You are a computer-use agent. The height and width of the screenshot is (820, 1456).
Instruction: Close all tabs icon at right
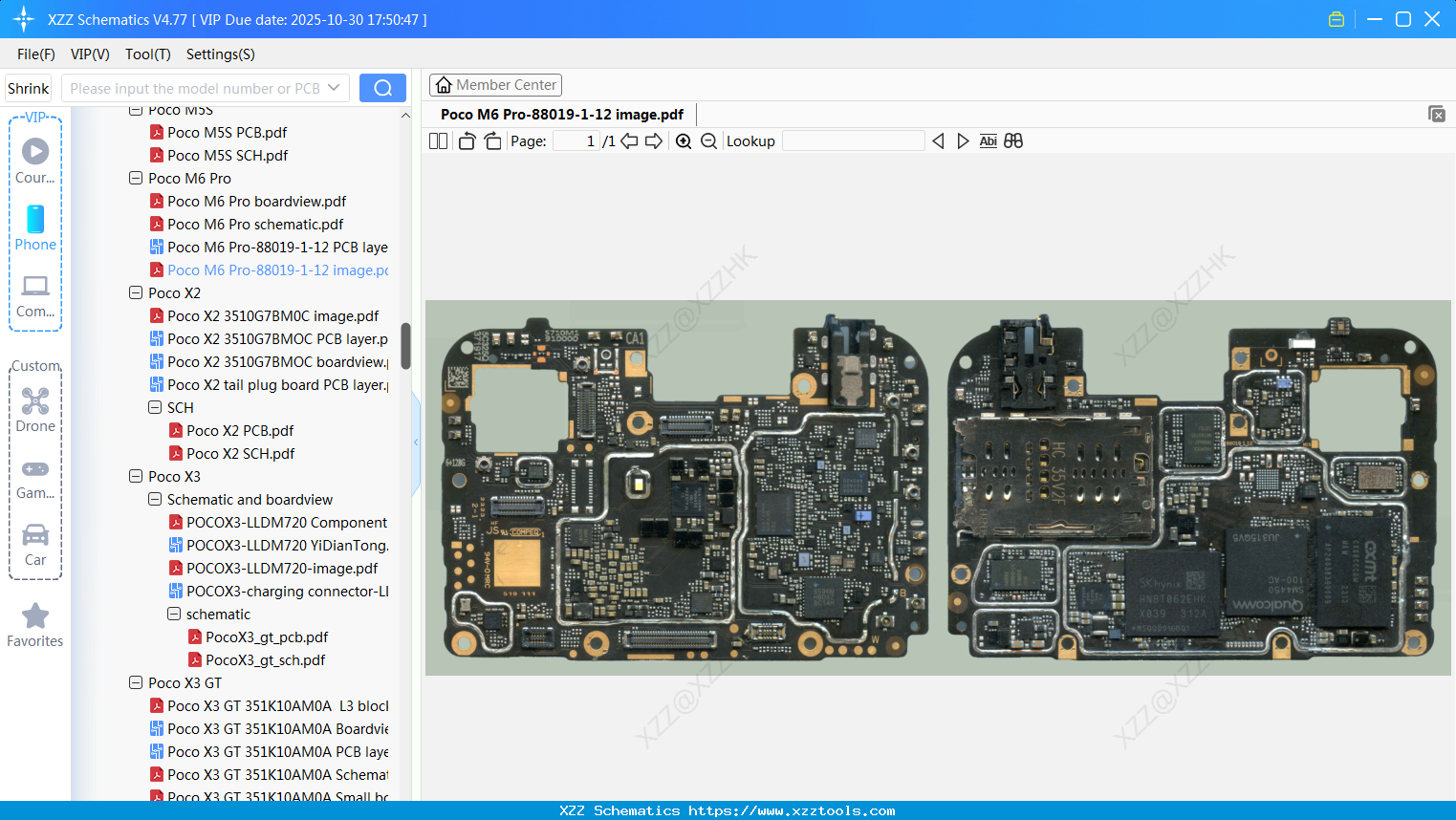[x=1437, y=114]
